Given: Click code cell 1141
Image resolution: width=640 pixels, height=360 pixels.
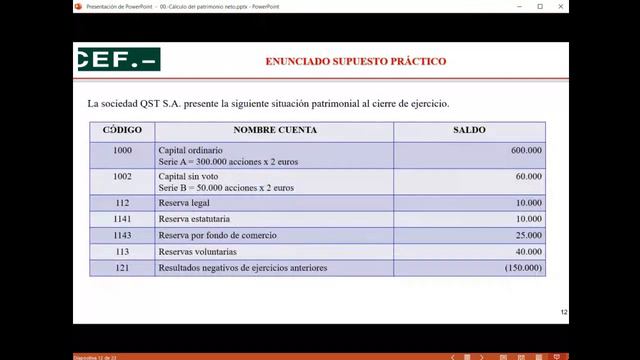Looking at the screenshot, I should coord(122,219).
